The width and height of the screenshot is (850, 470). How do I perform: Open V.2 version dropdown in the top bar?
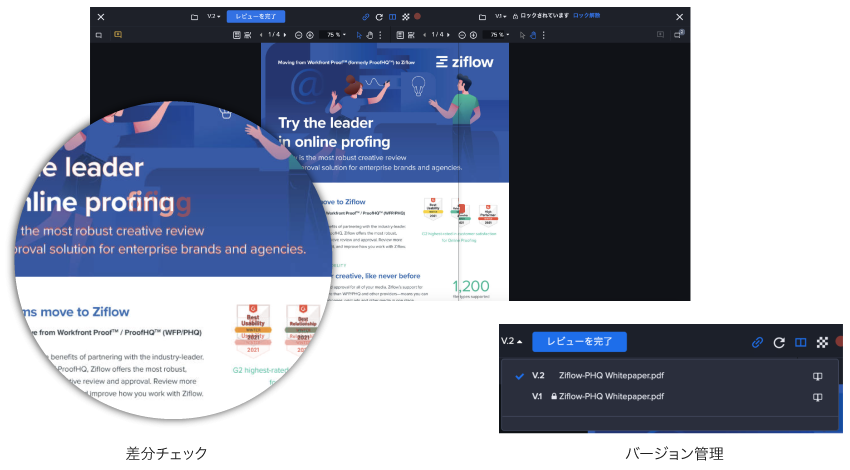[x=214, y=17]
